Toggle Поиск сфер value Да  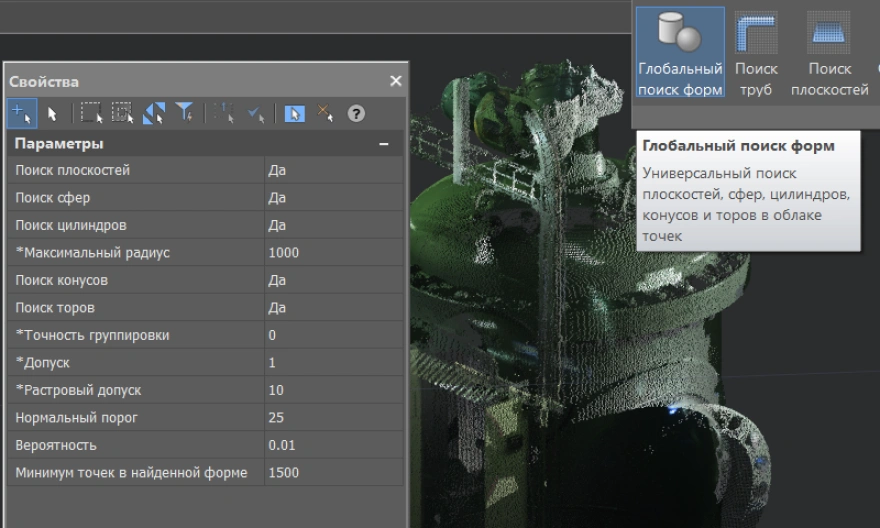click(x=333, y=198)
